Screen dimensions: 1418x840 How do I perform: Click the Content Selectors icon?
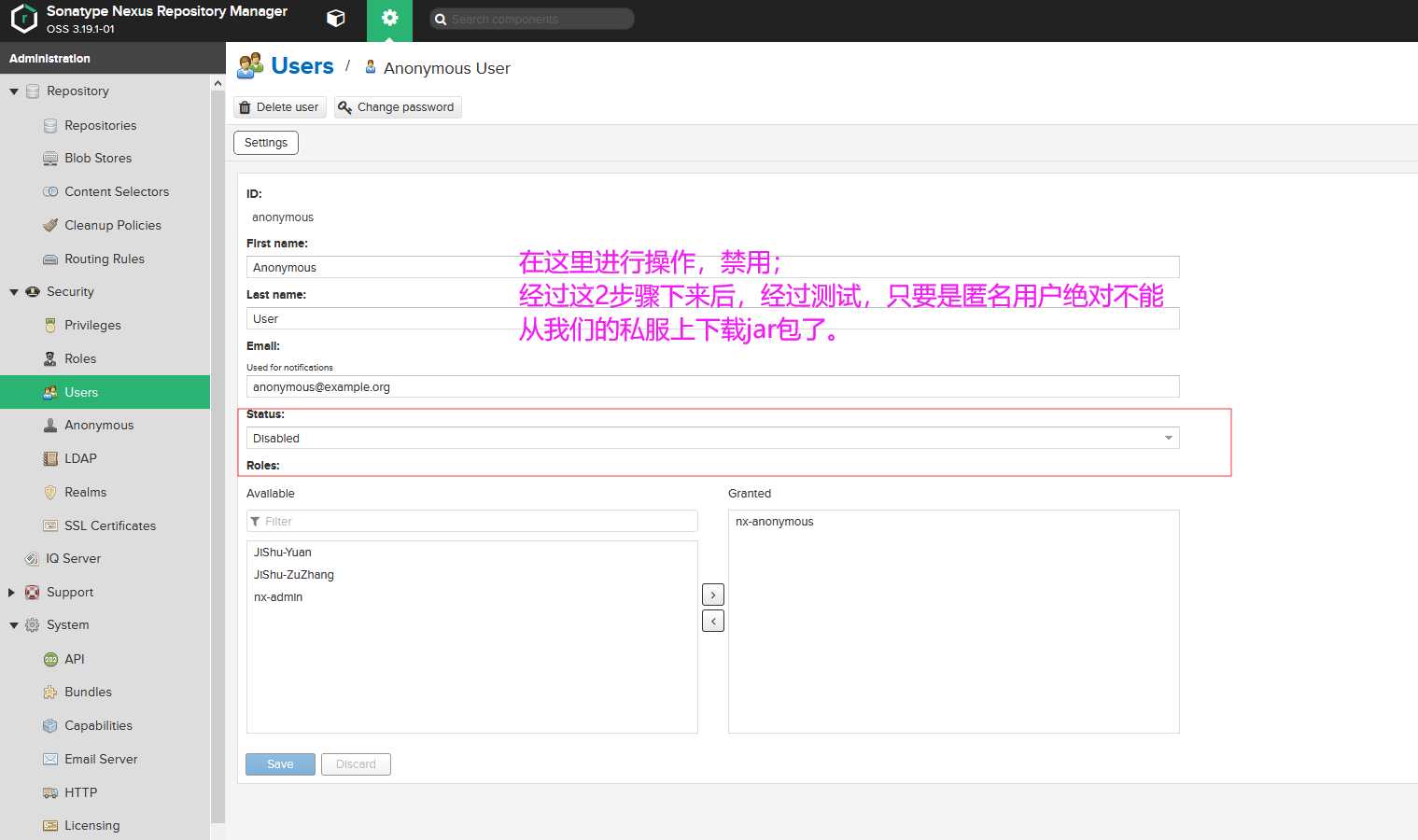tap(50, 191)
